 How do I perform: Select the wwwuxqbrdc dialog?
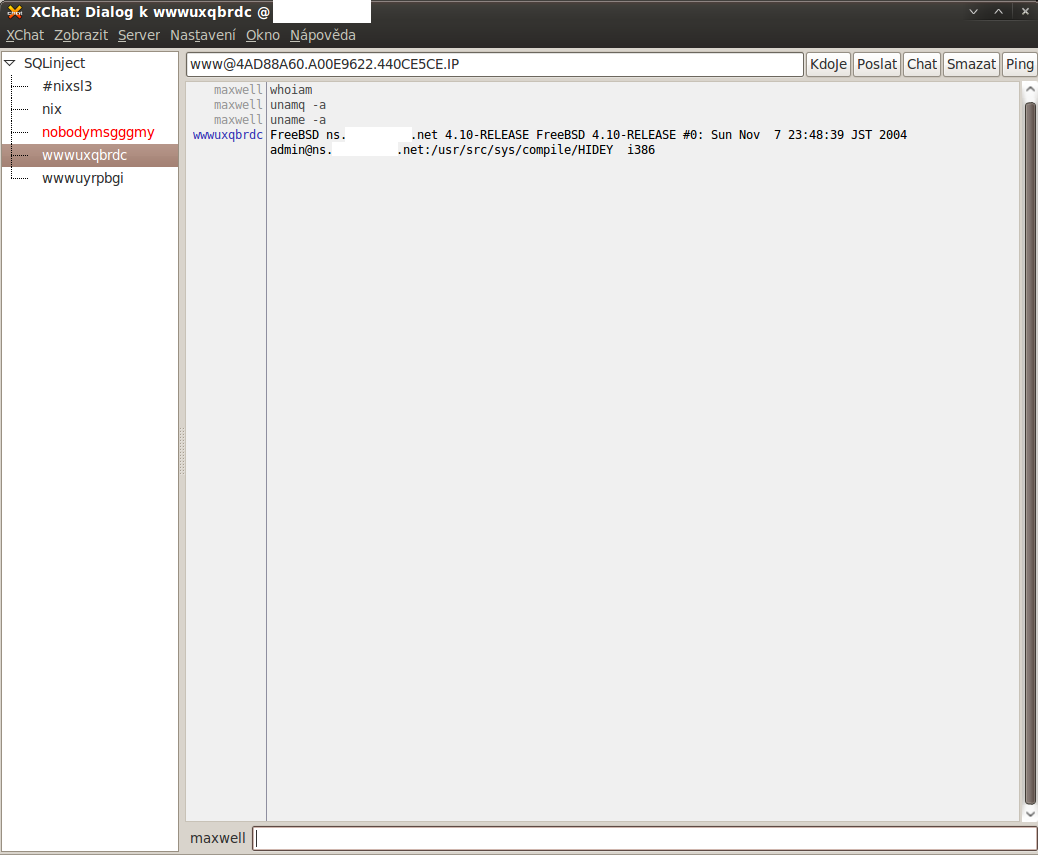tap(90, 155)
